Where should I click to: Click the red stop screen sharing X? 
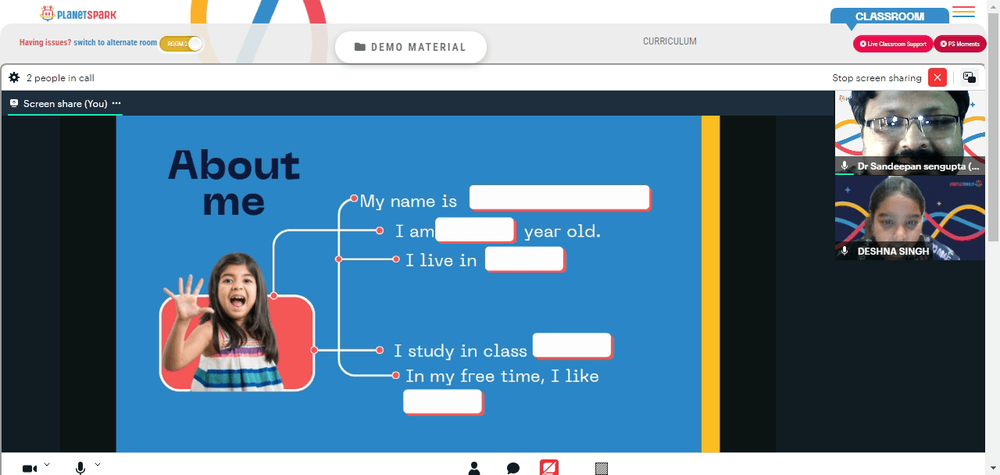(x=937, y=78)
